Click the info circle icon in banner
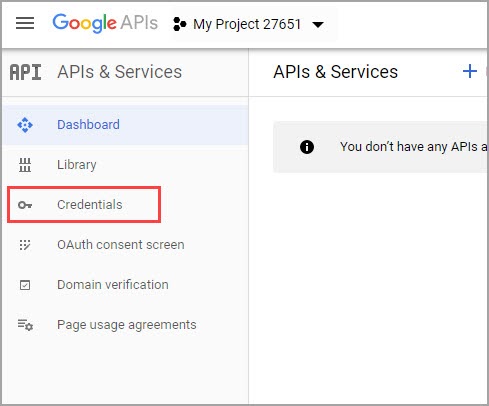489x406 pixels. click(x=307, y=147)
